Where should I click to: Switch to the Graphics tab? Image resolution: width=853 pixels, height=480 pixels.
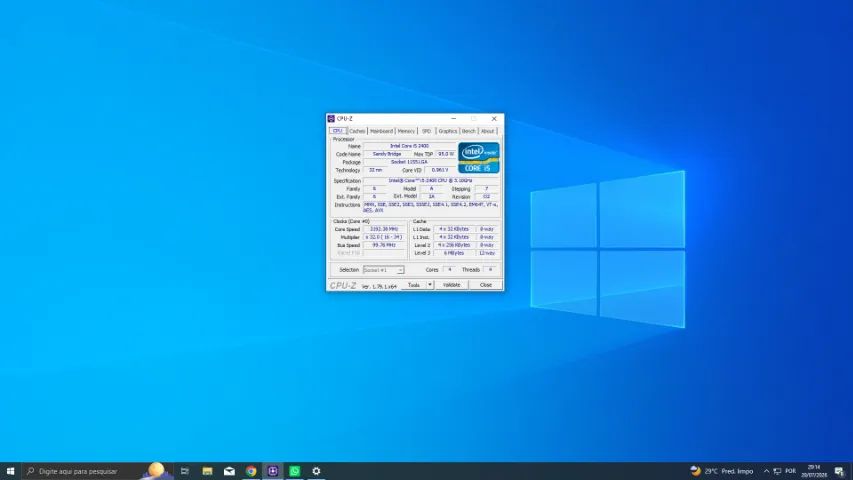click(x=448, y=131)
